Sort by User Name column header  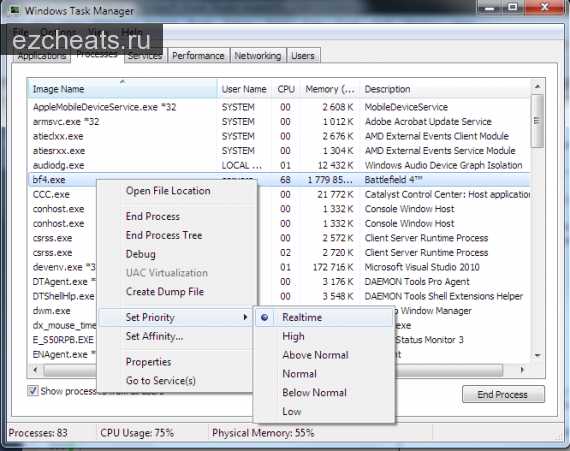pyautogui.click(x=244, y=89)
